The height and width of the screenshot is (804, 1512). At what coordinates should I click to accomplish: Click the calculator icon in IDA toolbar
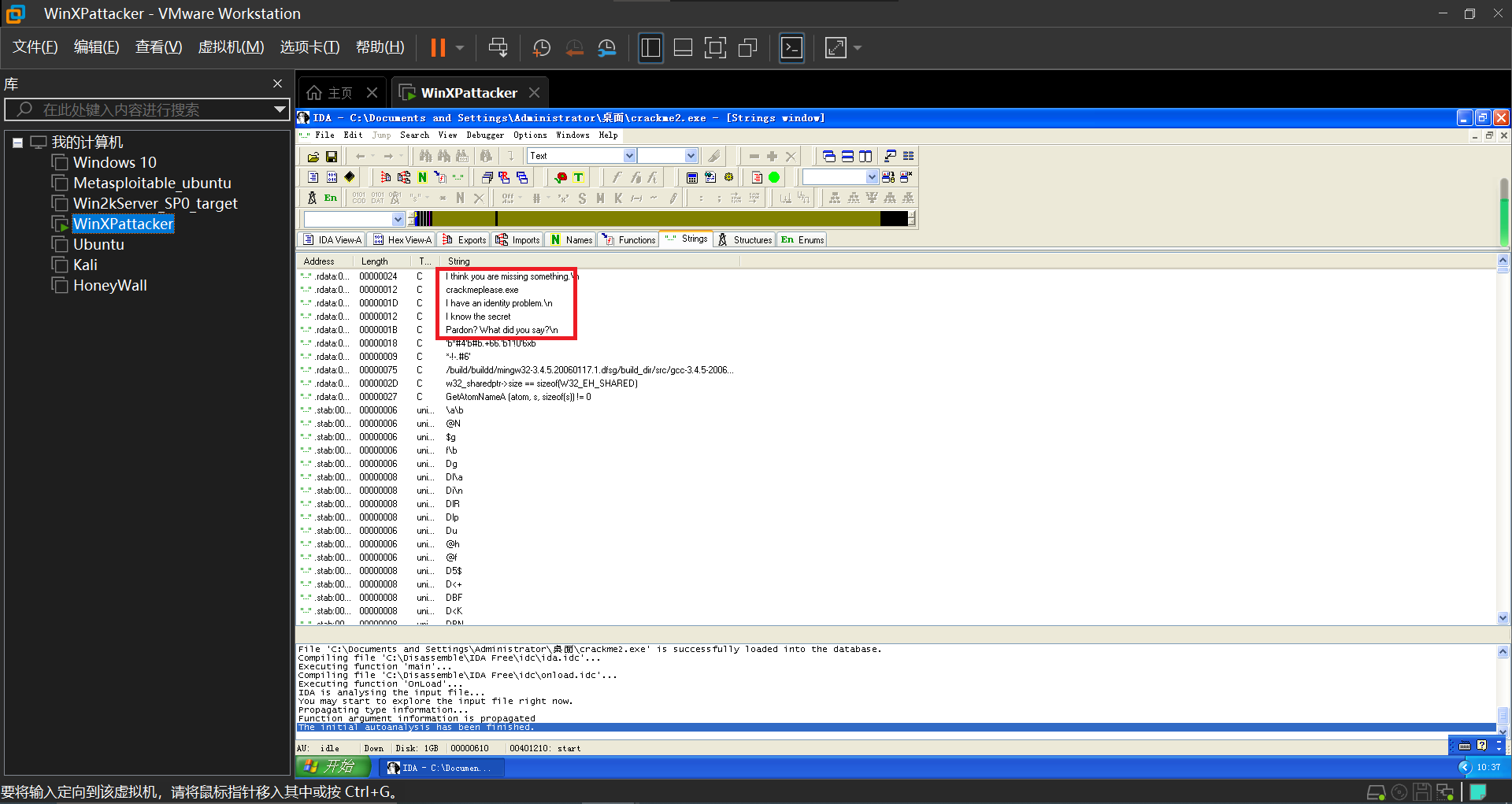pyautogui.click(x=692, y=177)
